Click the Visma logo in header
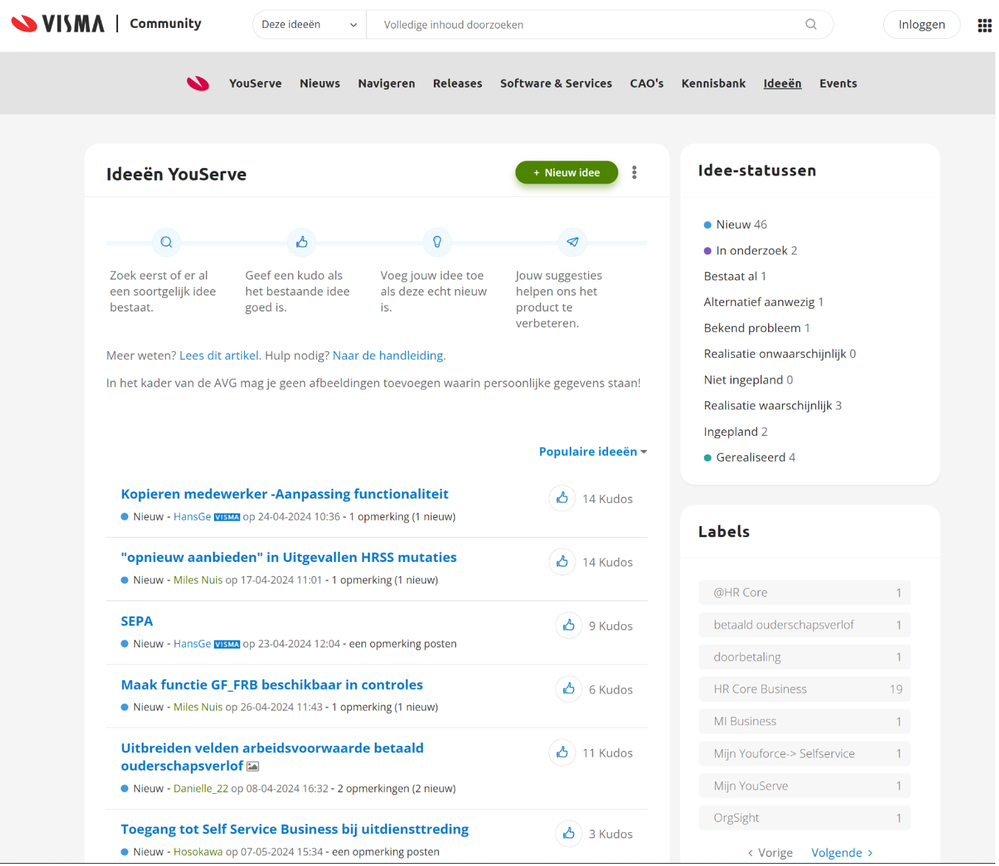The width and height of the screenshot is (999, 866). (x=58, y=24)
